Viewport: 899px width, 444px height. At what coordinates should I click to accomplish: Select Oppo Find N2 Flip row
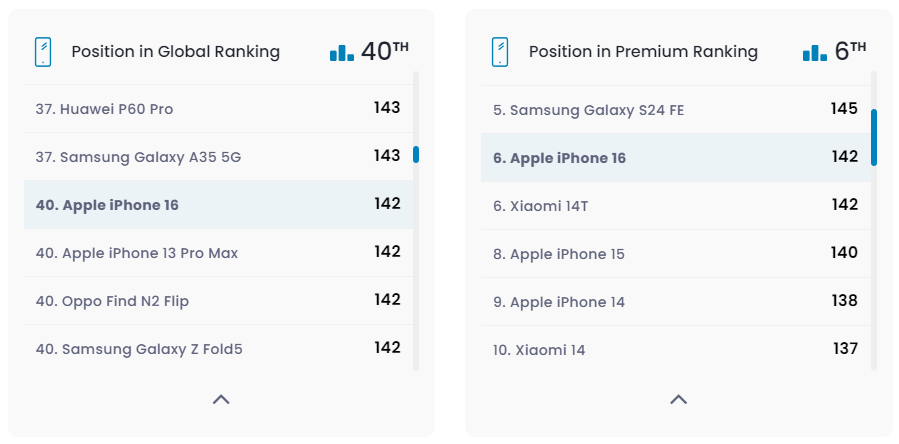(x=112, y=301)
